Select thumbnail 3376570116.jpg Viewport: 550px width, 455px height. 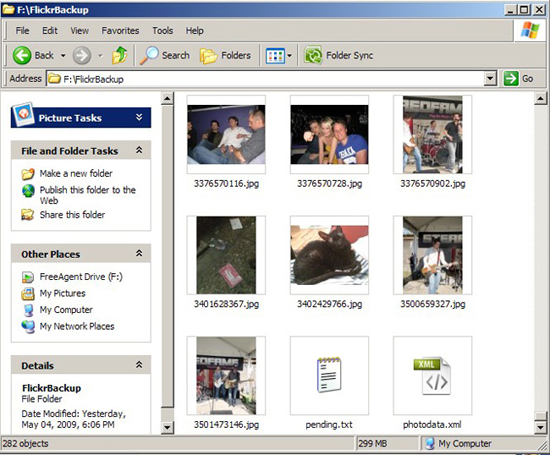(226, 134)
